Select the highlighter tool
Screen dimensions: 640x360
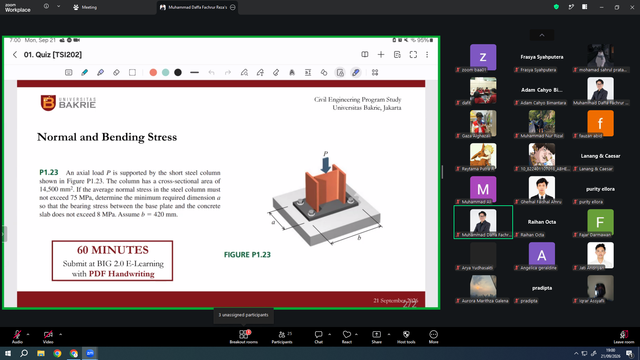pos(100,73)
